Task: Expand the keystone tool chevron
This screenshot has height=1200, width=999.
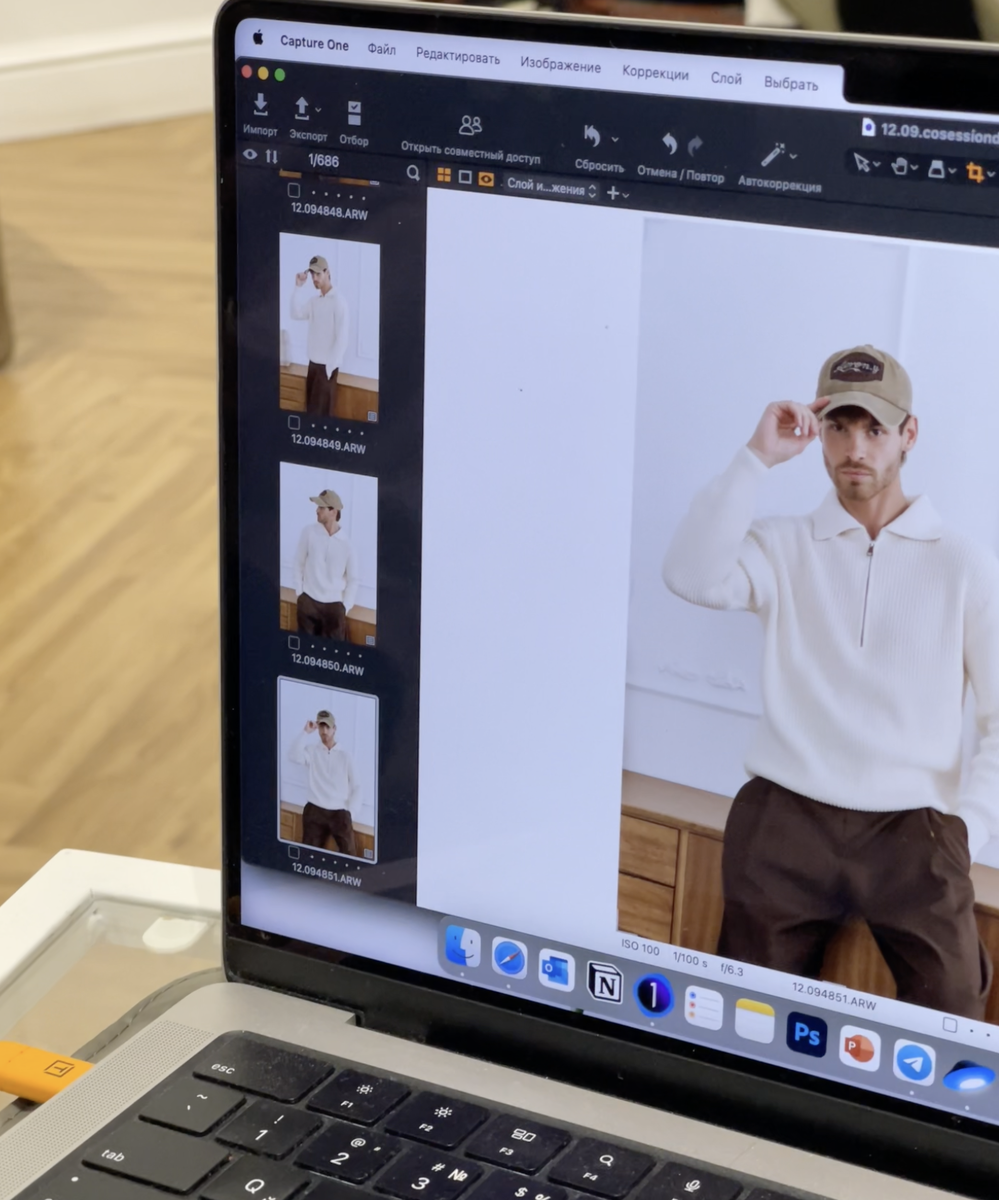Action: point(952,172)
